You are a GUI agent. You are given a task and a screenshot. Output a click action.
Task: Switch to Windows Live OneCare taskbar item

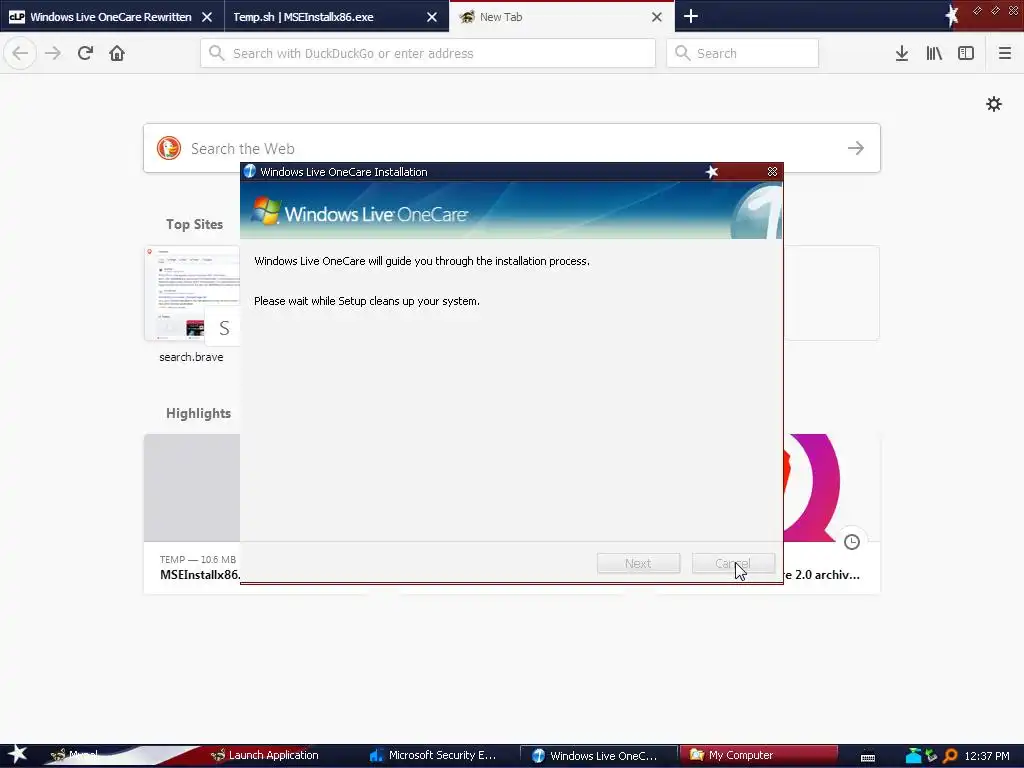pyautogui.click(x=597, y=756)
